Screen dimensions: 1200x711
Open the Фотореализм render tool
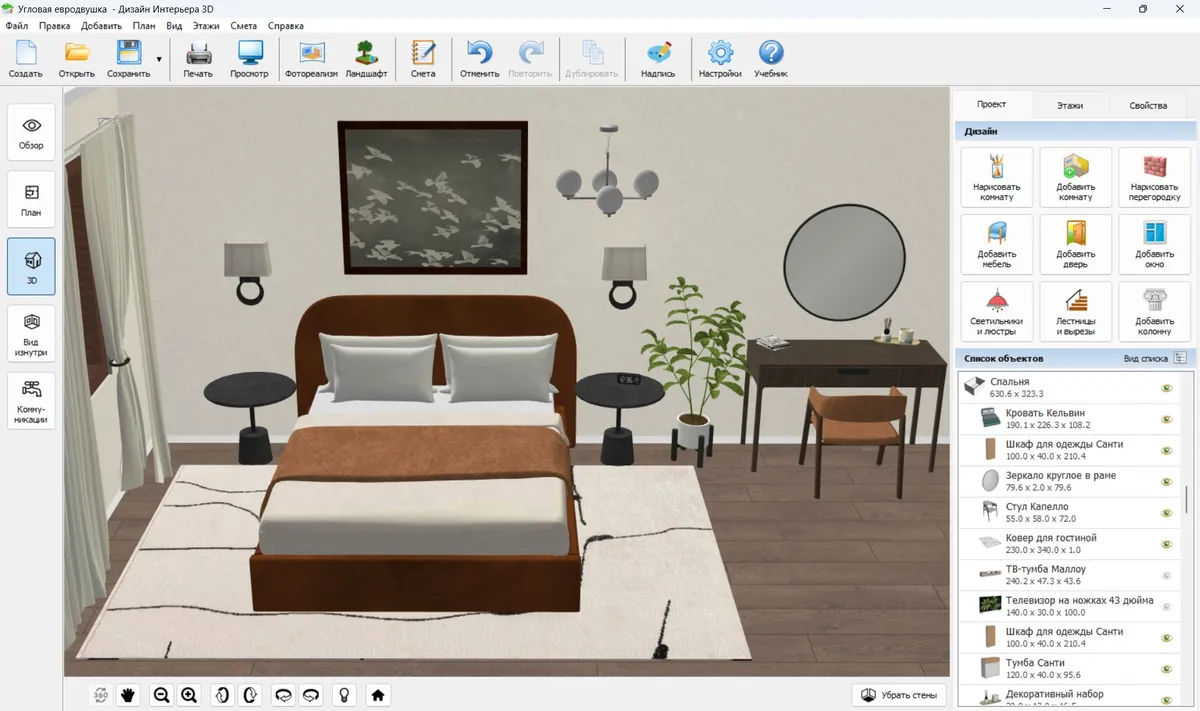(312, 59)
